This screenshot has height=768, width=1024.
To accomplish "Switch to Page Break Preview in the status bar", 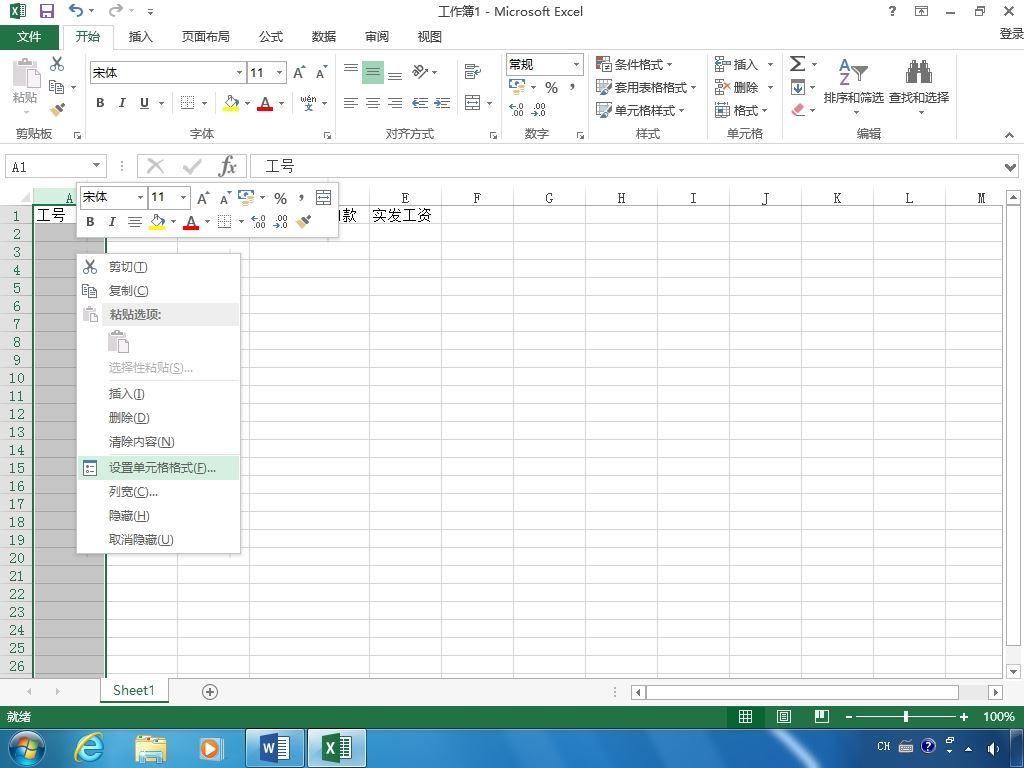I will [822, 716].
